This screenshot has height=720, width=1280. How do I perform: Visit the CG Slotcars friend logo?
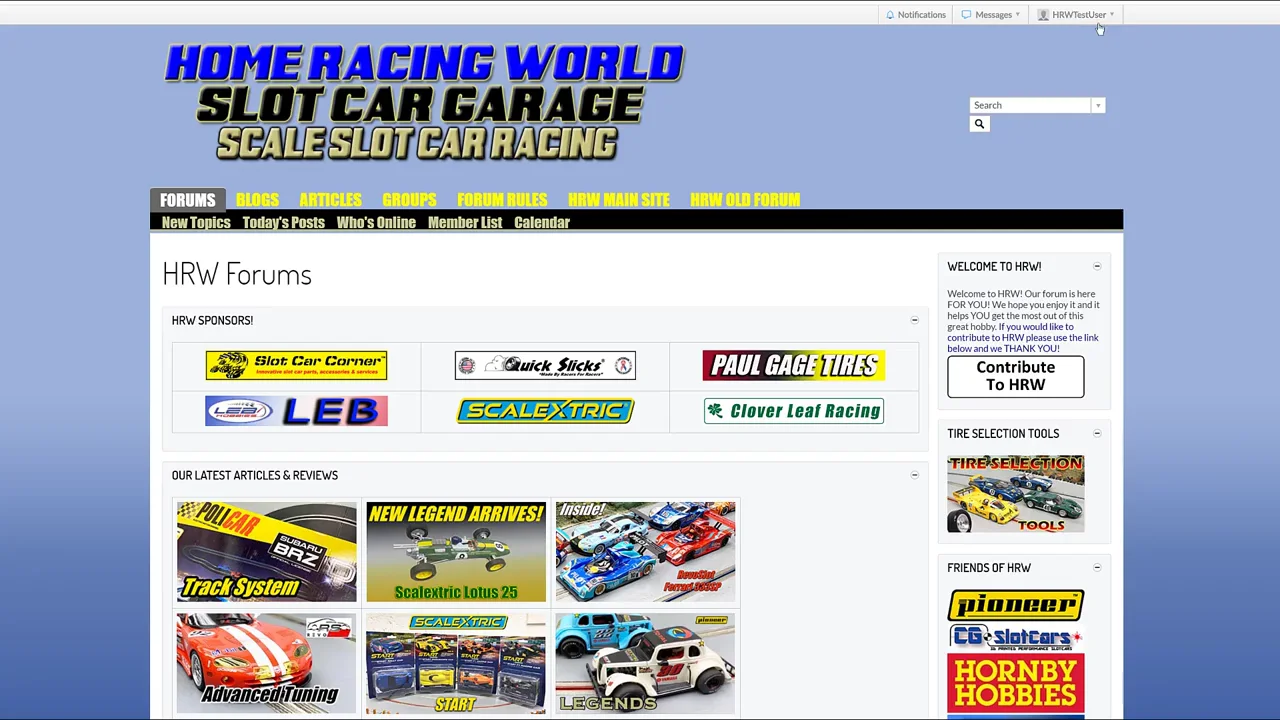[1015, 638]
